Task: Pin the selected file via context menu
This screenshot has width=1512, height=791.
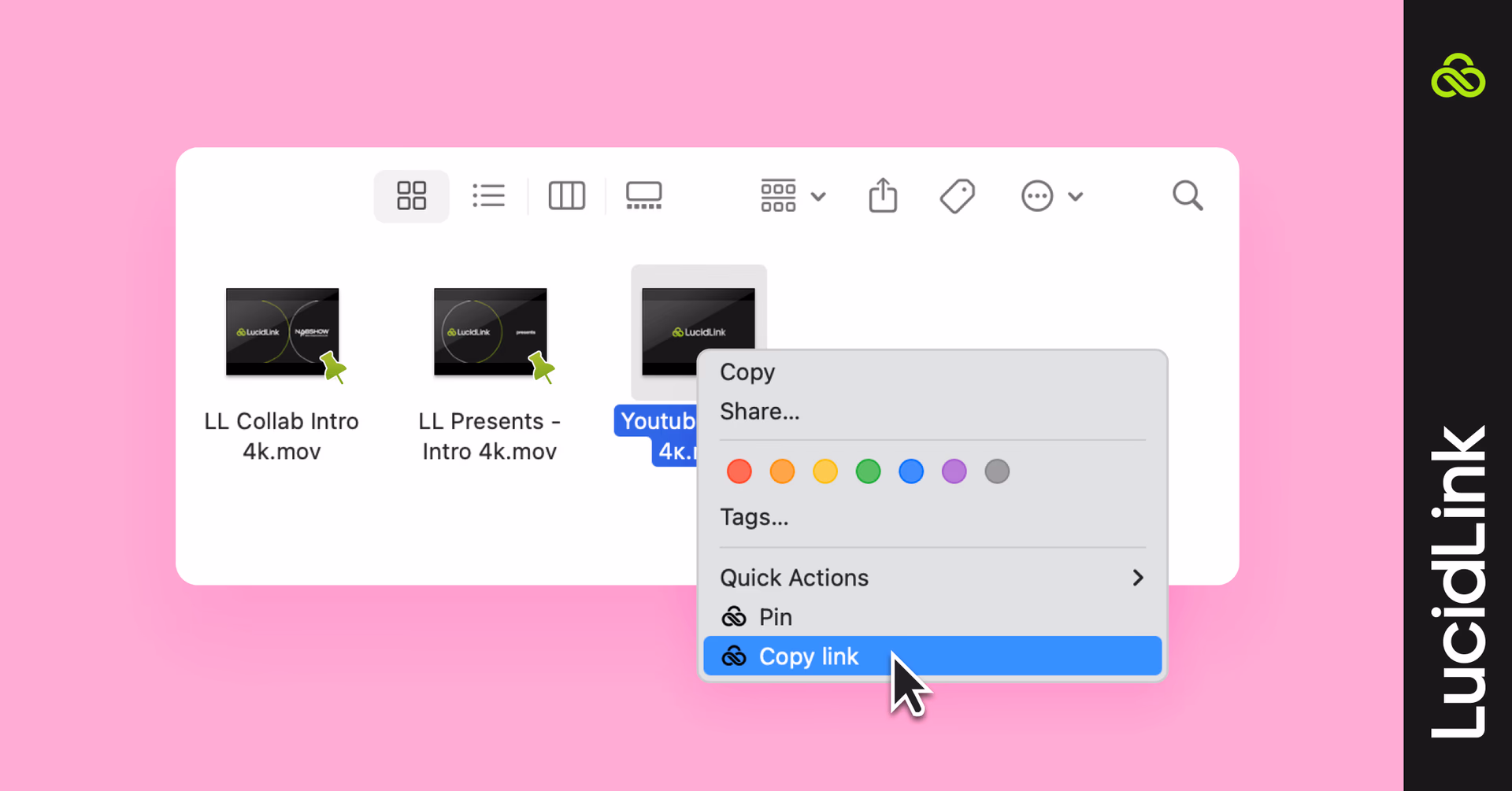Action: [775, 616]
